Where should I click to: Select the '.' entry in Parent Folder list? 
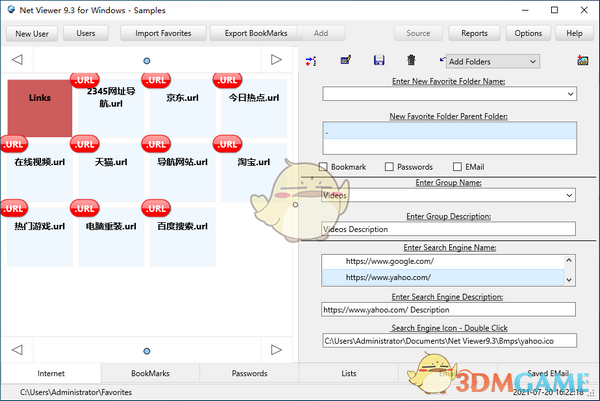point(449,131)
